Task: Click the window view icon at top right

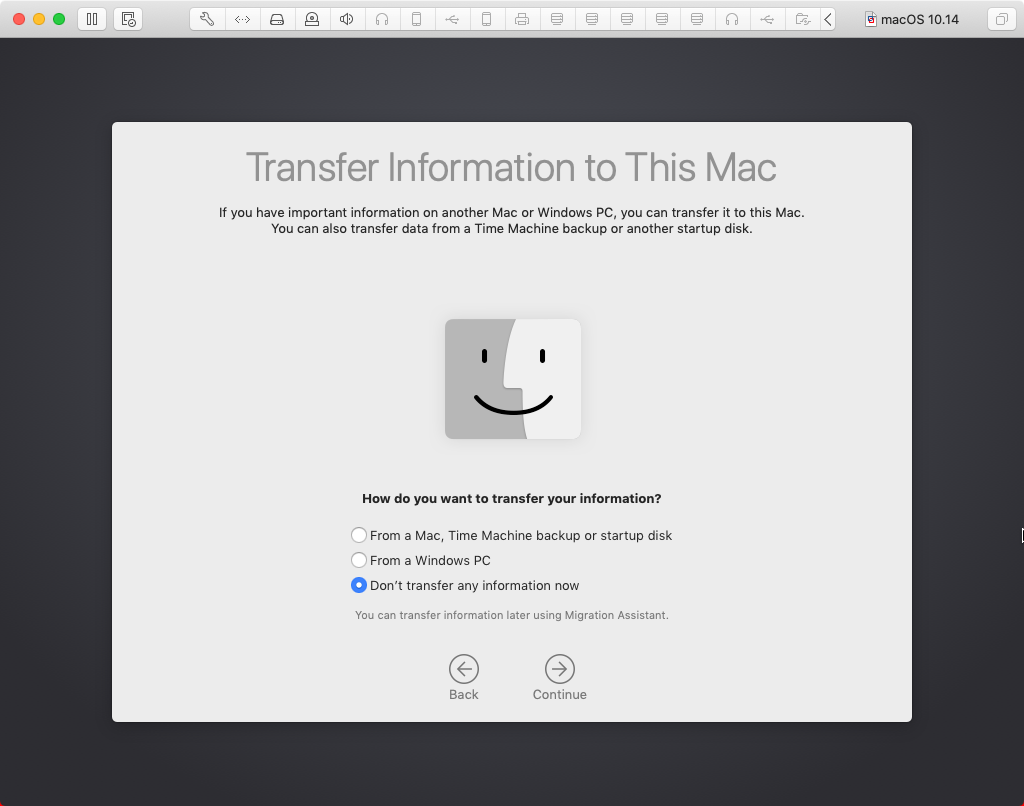Action: 1000,19
